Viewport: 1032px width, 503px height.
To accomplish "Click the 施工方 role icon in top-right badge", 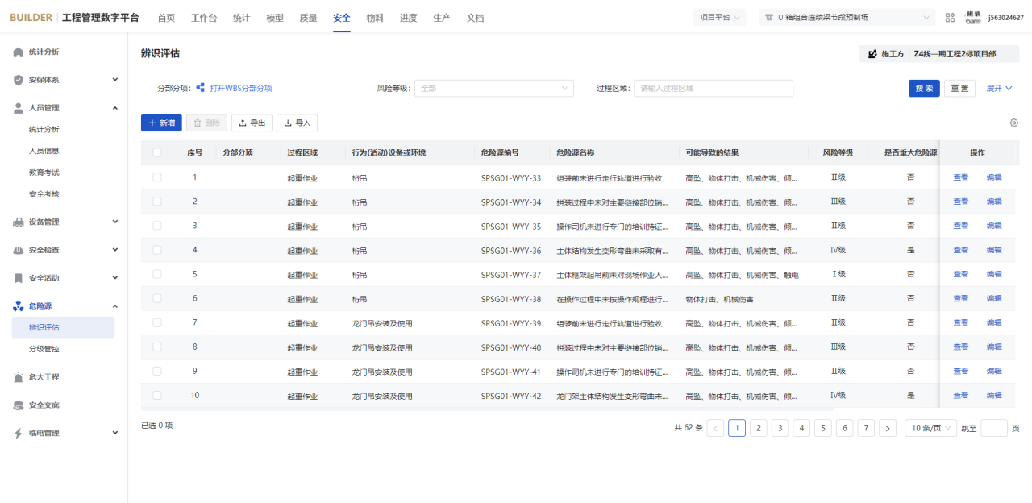I will (873, 54).
